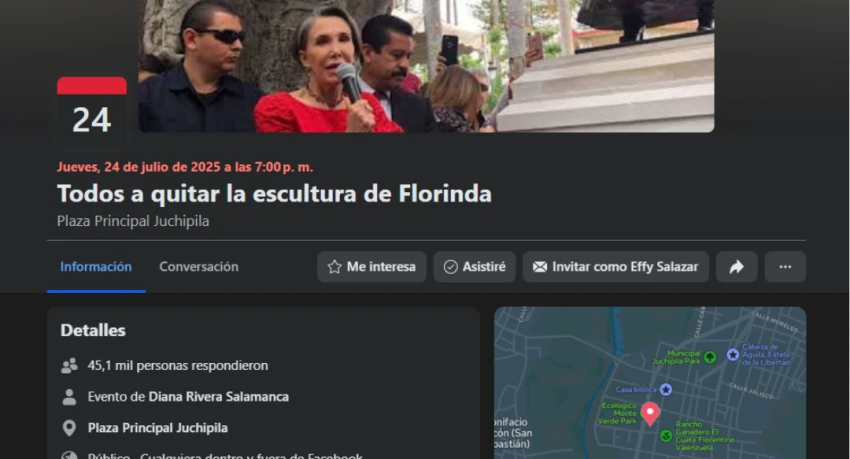Open Plaza Principal Juchipila location link
The width and height of the screenshot is (850, 459).
158,428
